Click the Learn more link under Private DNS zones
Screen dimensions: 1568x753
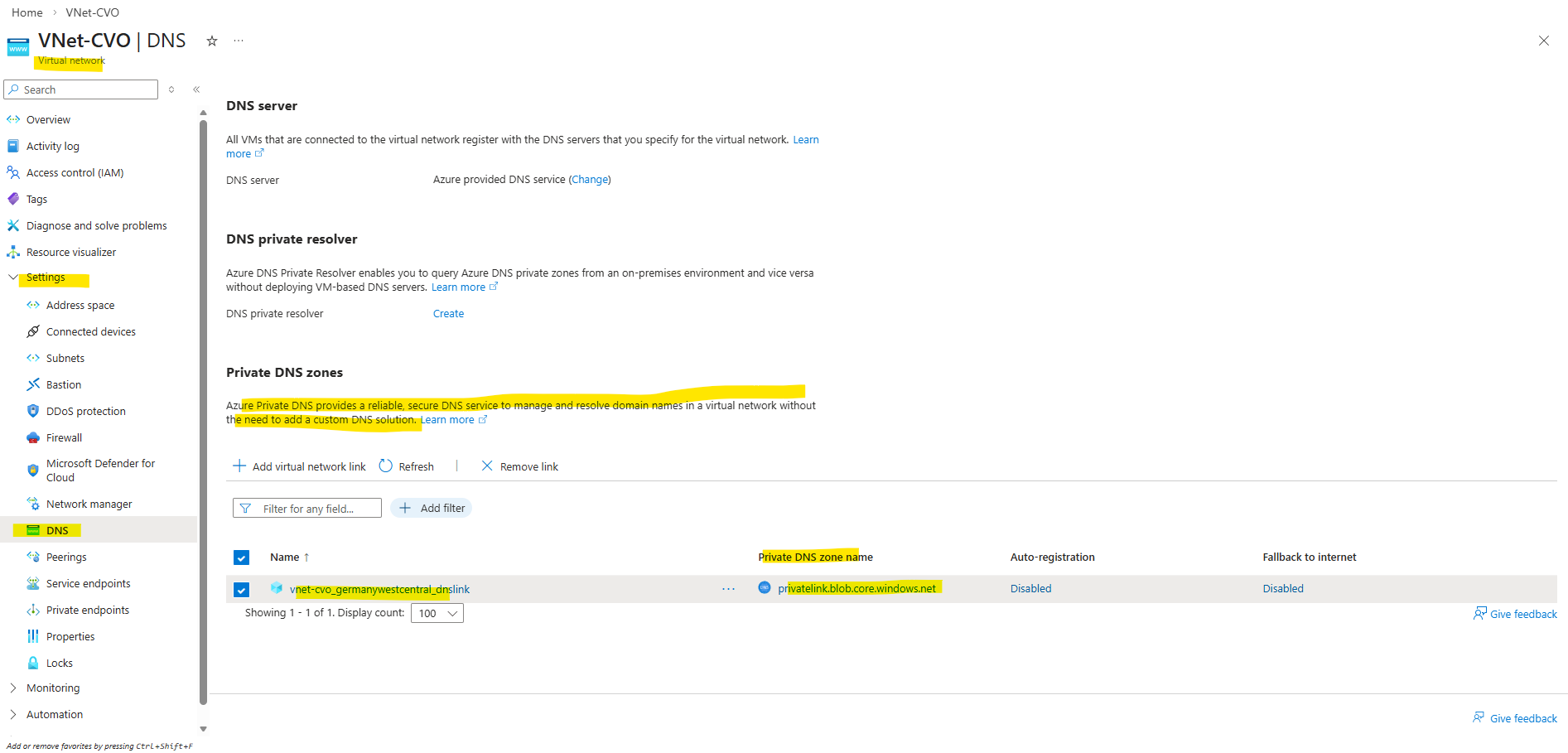(x=454, y=420)
